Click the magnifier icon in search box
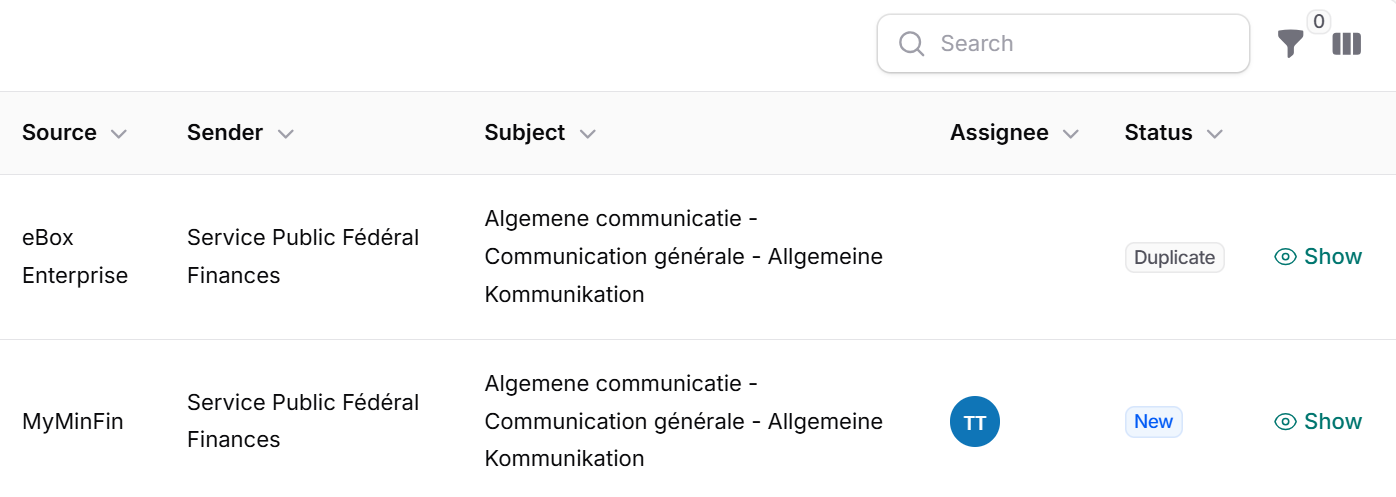Viewport: 1396px width, 497px height. click(911, 44)
